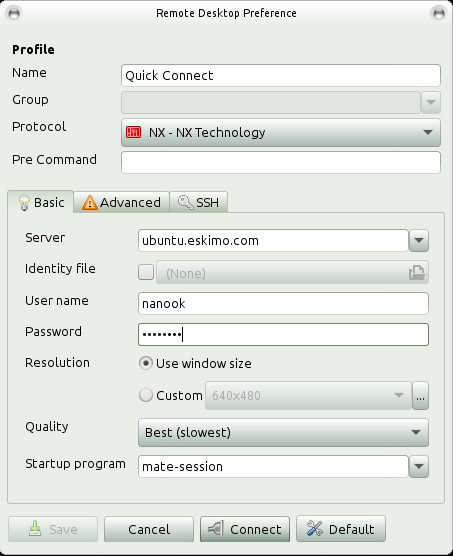Click the tools icon on Default button
This screenshot has height=556, width=453.
(314, 529)
